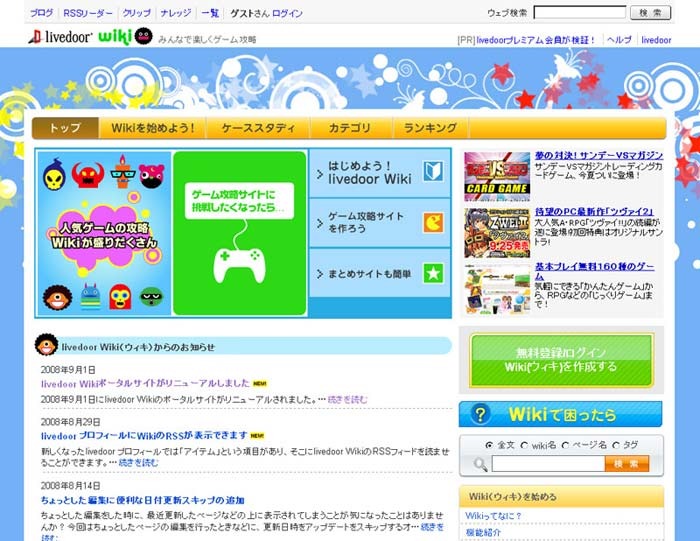Click the afro mascot beside お知らせ heading
Viewport: 700px width, 541px height.
point(46,345)
